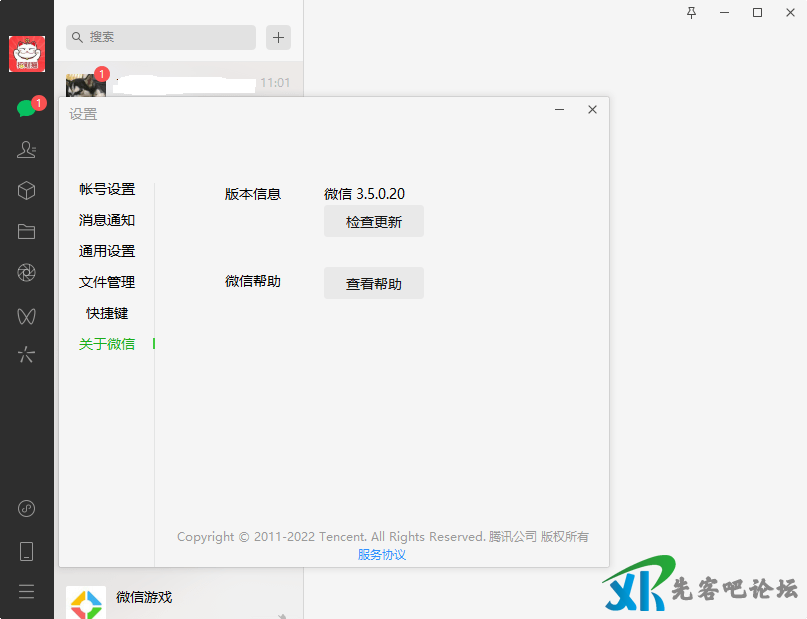Viewport: 807px width, 619px height.
Task: Open the Chats icon in sidebar
Action: click(x=26, y=109)
